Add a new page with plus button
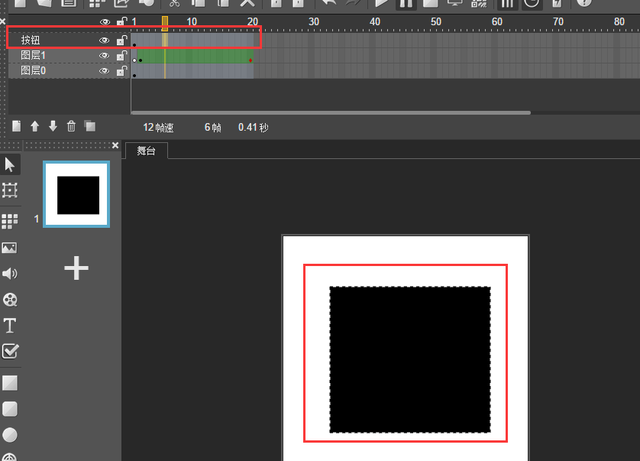The width and height of the screenshot is (640, 461). coord(77,268)
